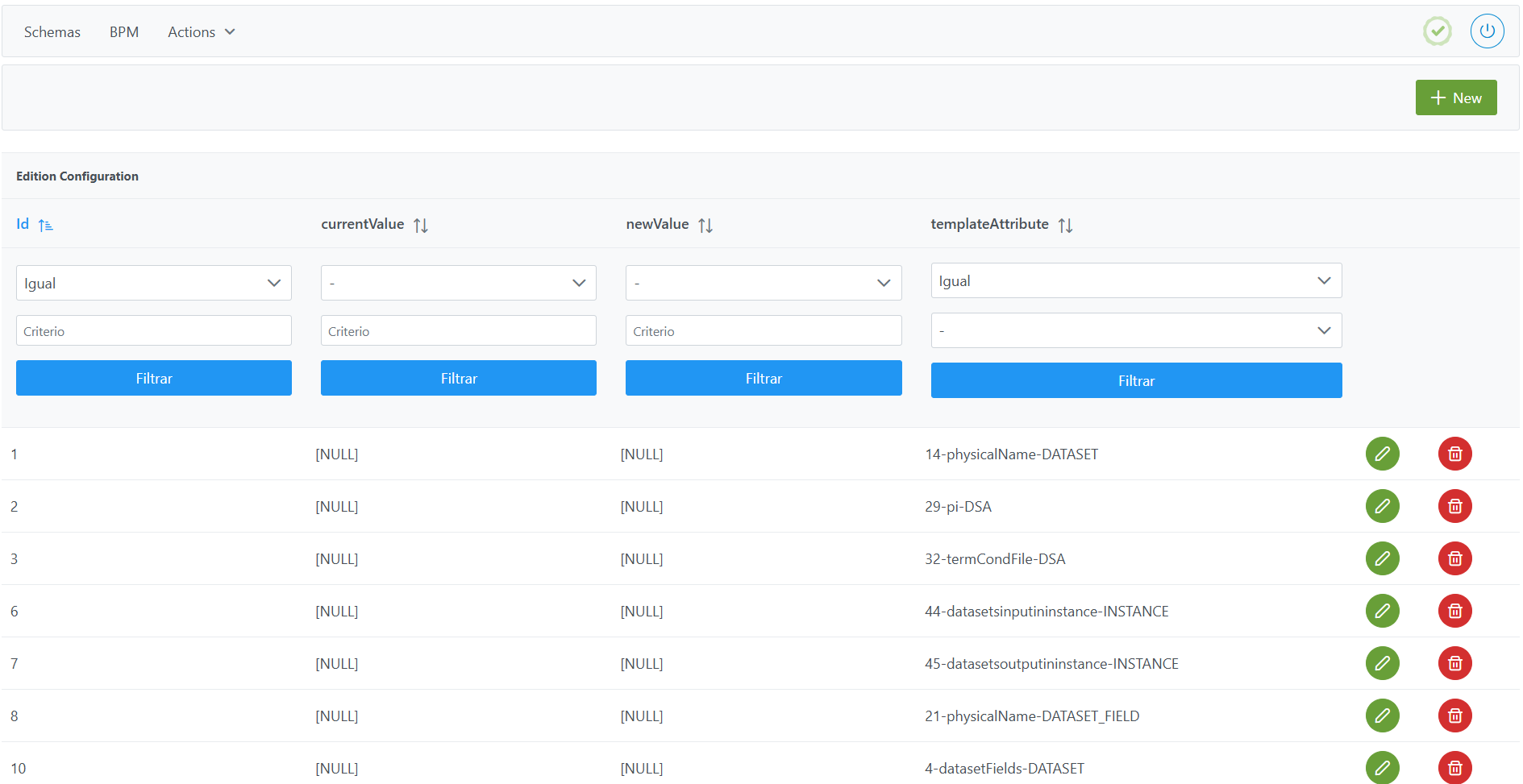Edit the 32-termCondFile-DSA row
Screen dimensions: 1523x784
pos(1382,558)
